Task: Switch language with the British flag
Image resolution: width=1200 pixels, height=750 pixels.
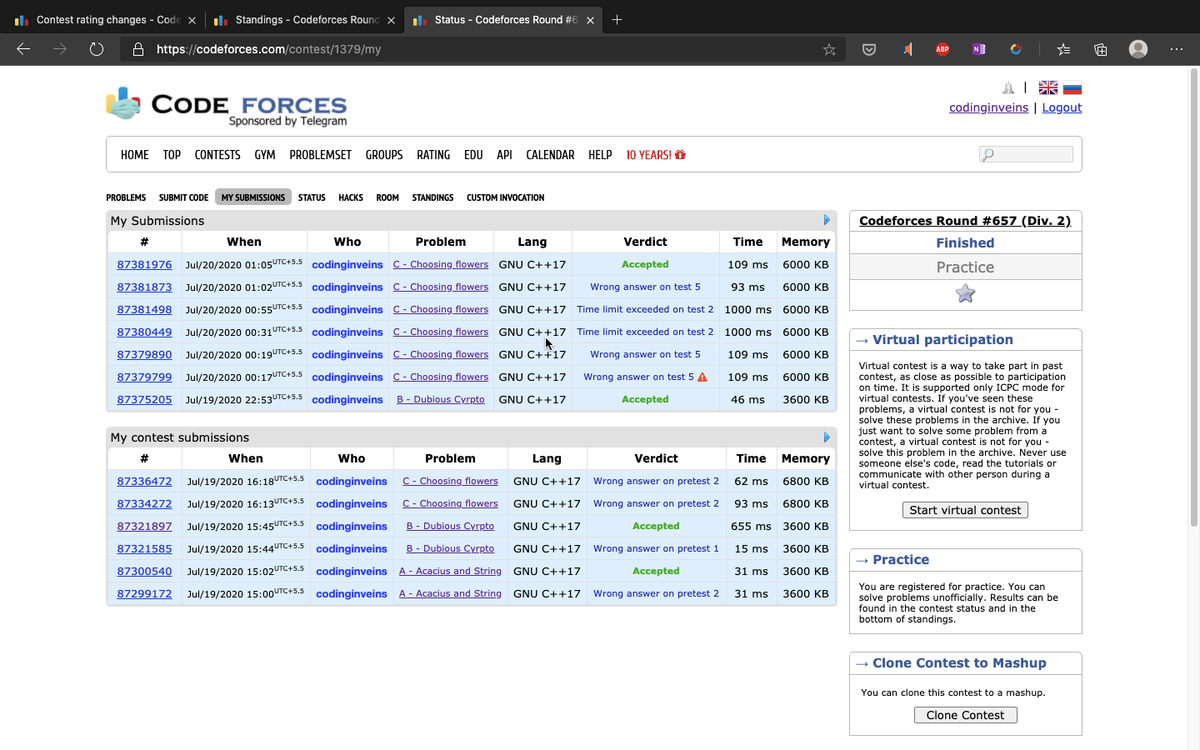Action: pyautogui.click(x=1049, y=88)
